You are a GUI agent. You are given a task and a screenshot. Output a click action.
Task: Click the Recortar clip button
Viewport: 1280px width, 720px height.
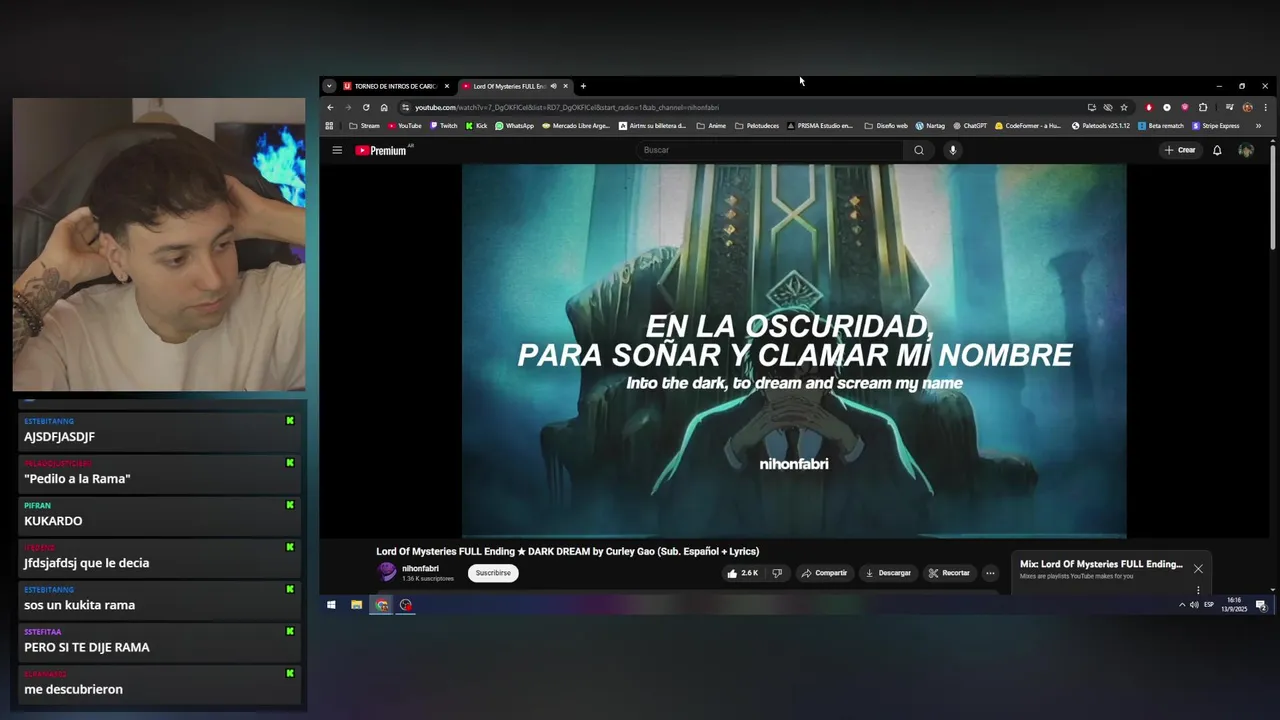949,573
